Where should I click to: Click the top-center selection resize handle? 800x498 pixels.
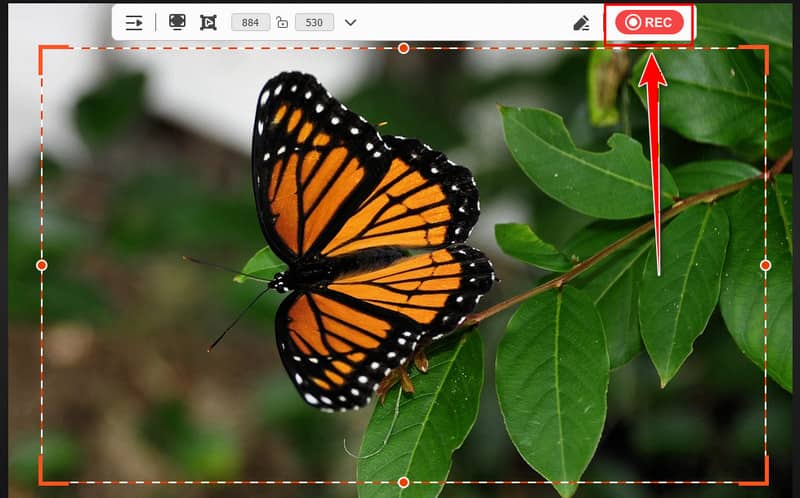[403, 48]
